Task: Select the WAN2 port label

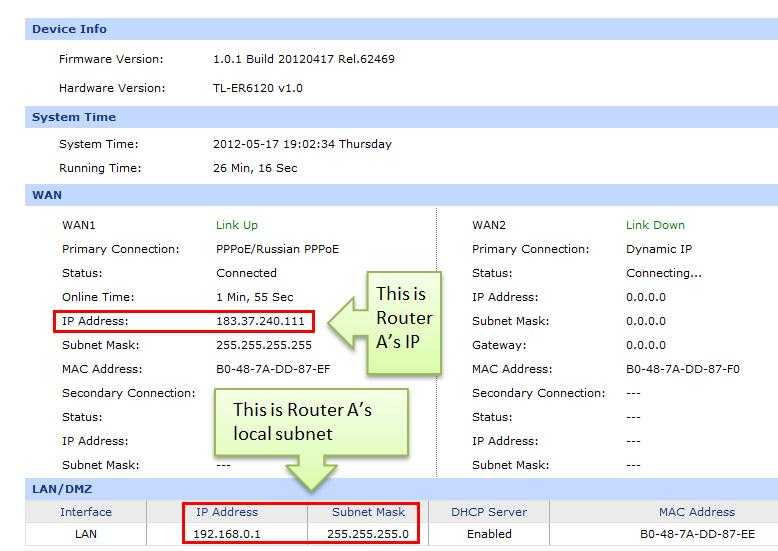Action: (x=489, y=225)
